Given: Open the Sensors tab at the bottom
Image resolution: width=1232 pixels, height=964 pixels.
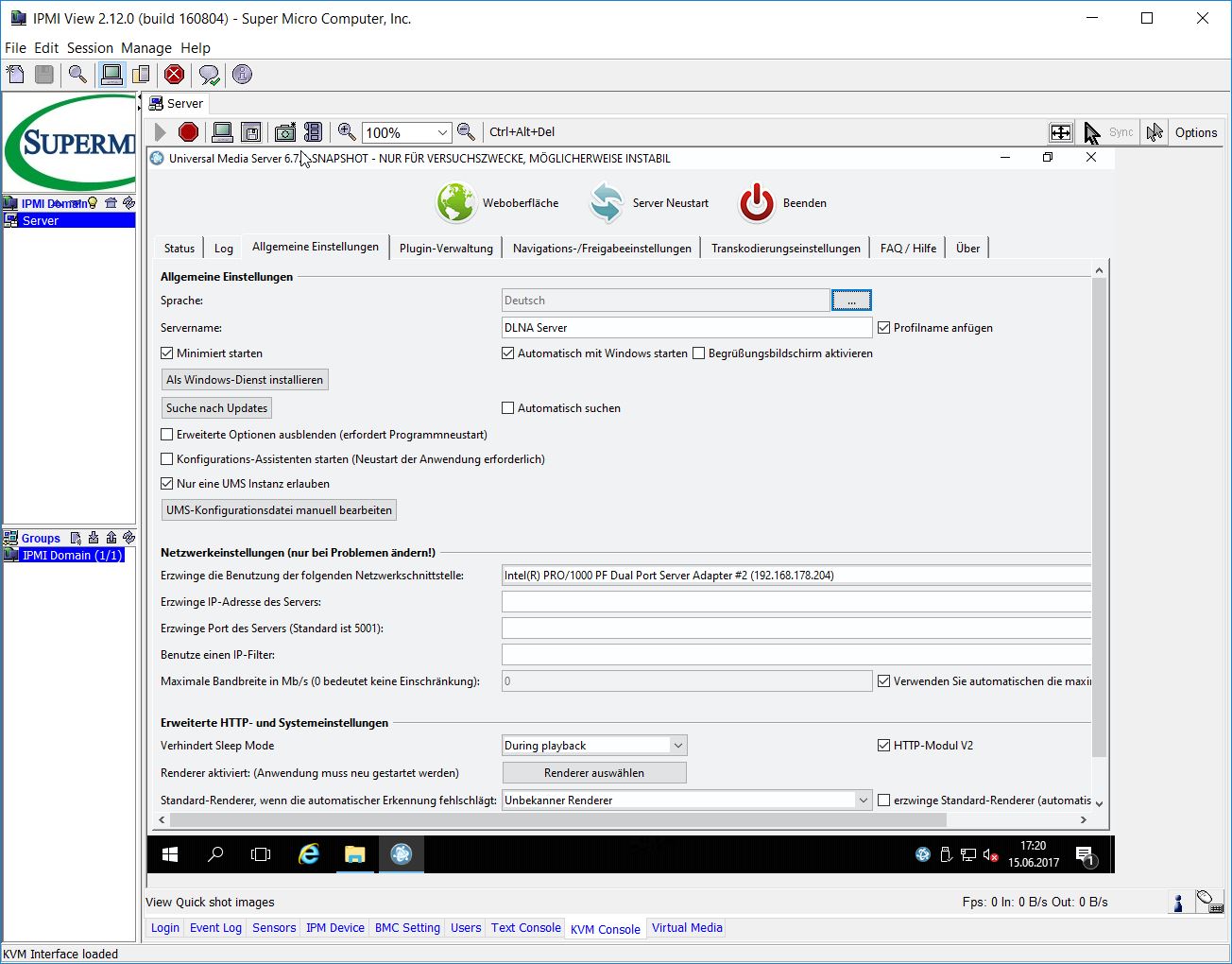Looking at the screenshot, I should (x=274, y=928).
